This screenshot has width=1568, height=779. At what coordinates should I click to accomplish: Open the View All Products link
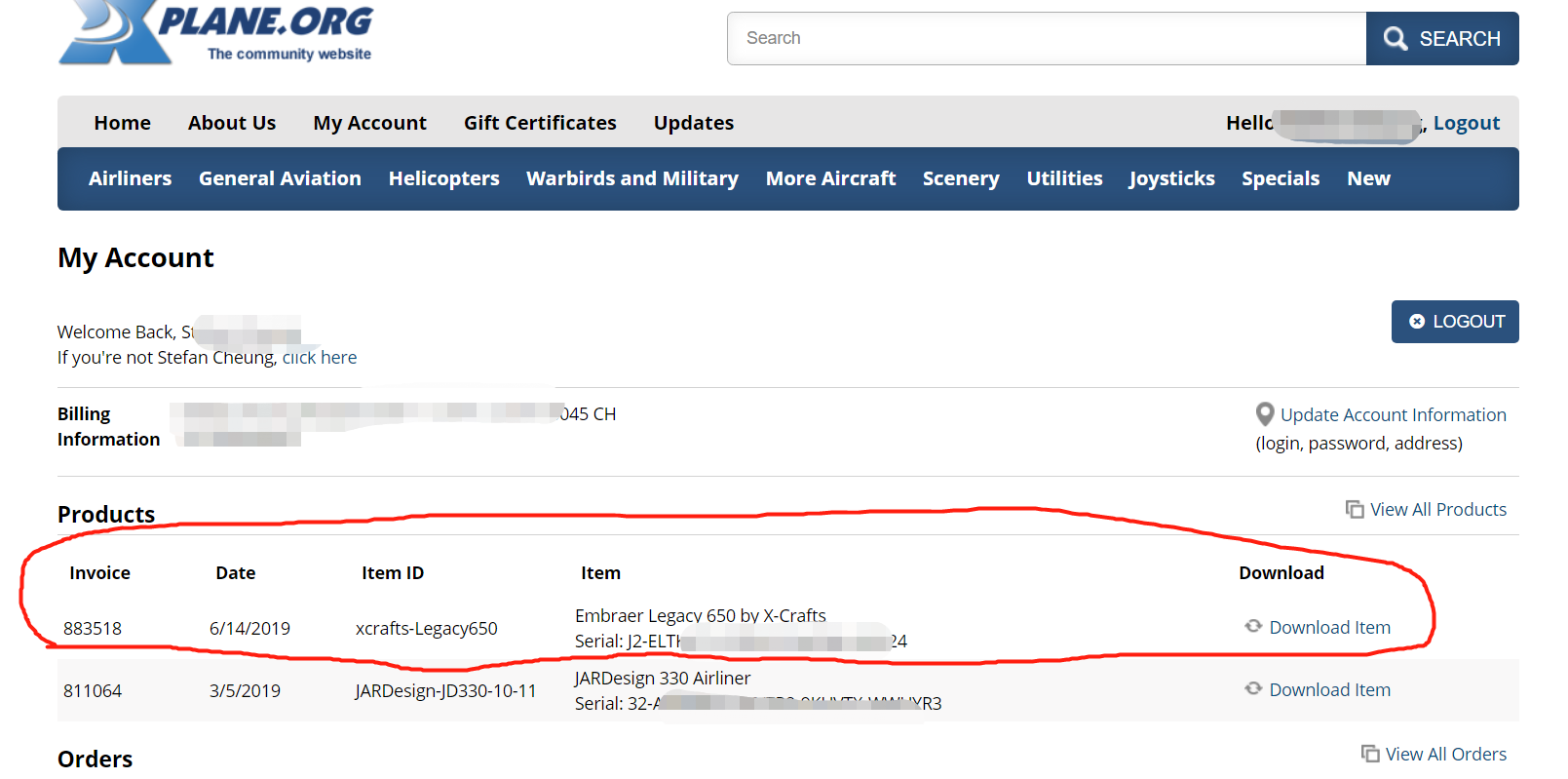point(1438,509)
